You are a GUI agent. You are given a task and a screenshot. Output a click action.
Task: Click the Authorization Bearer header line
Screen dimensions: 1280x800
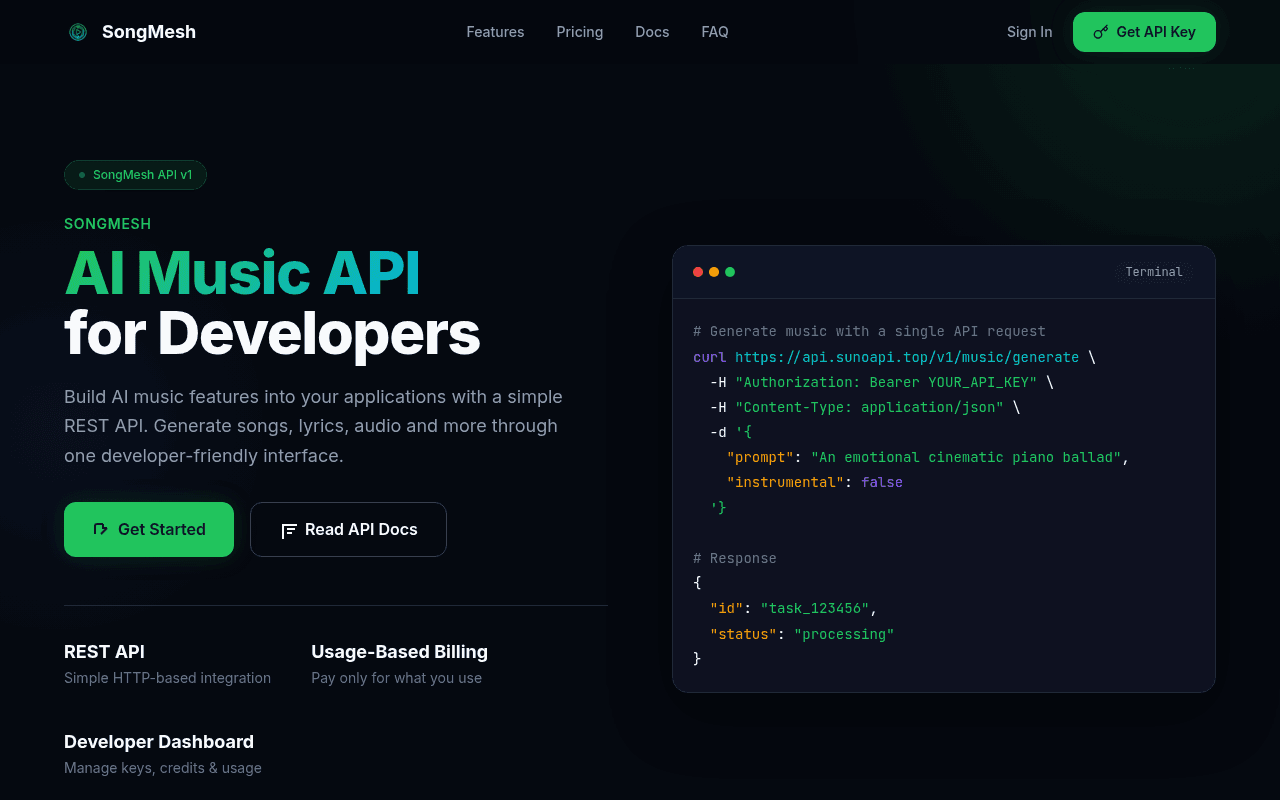click(x=882, y=382)
